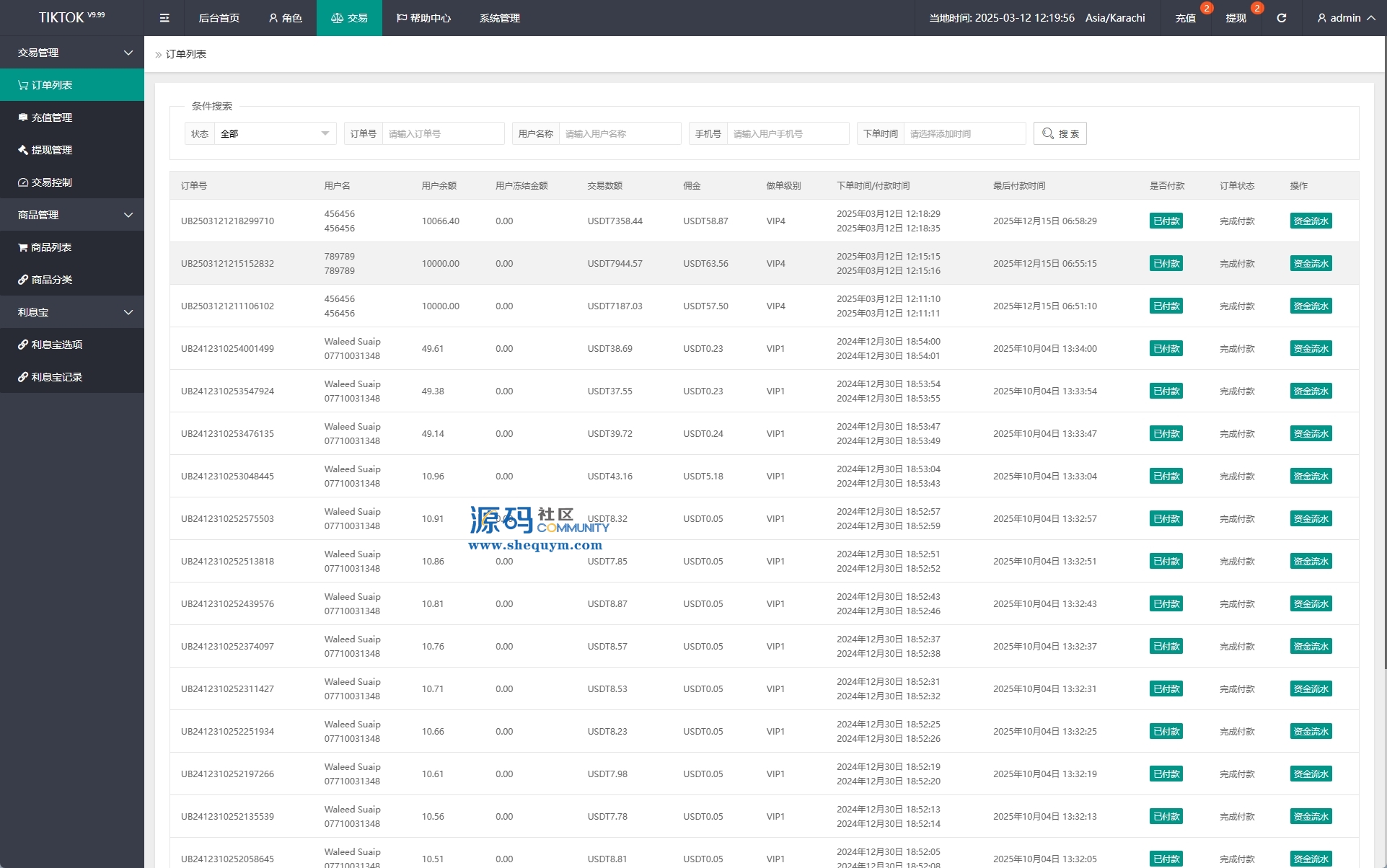Click the 订单号 column header
This screenshot has height=868, width=1387.
(x=193, y=185)
